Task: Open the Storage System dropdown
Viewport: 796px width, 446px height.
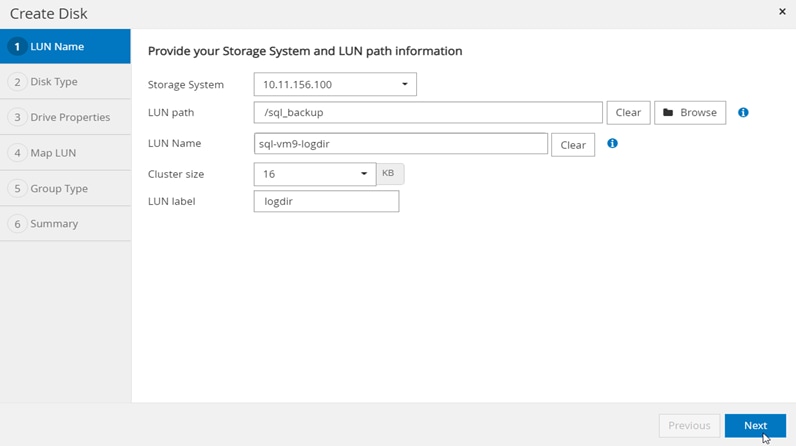Action: point(335,84)
